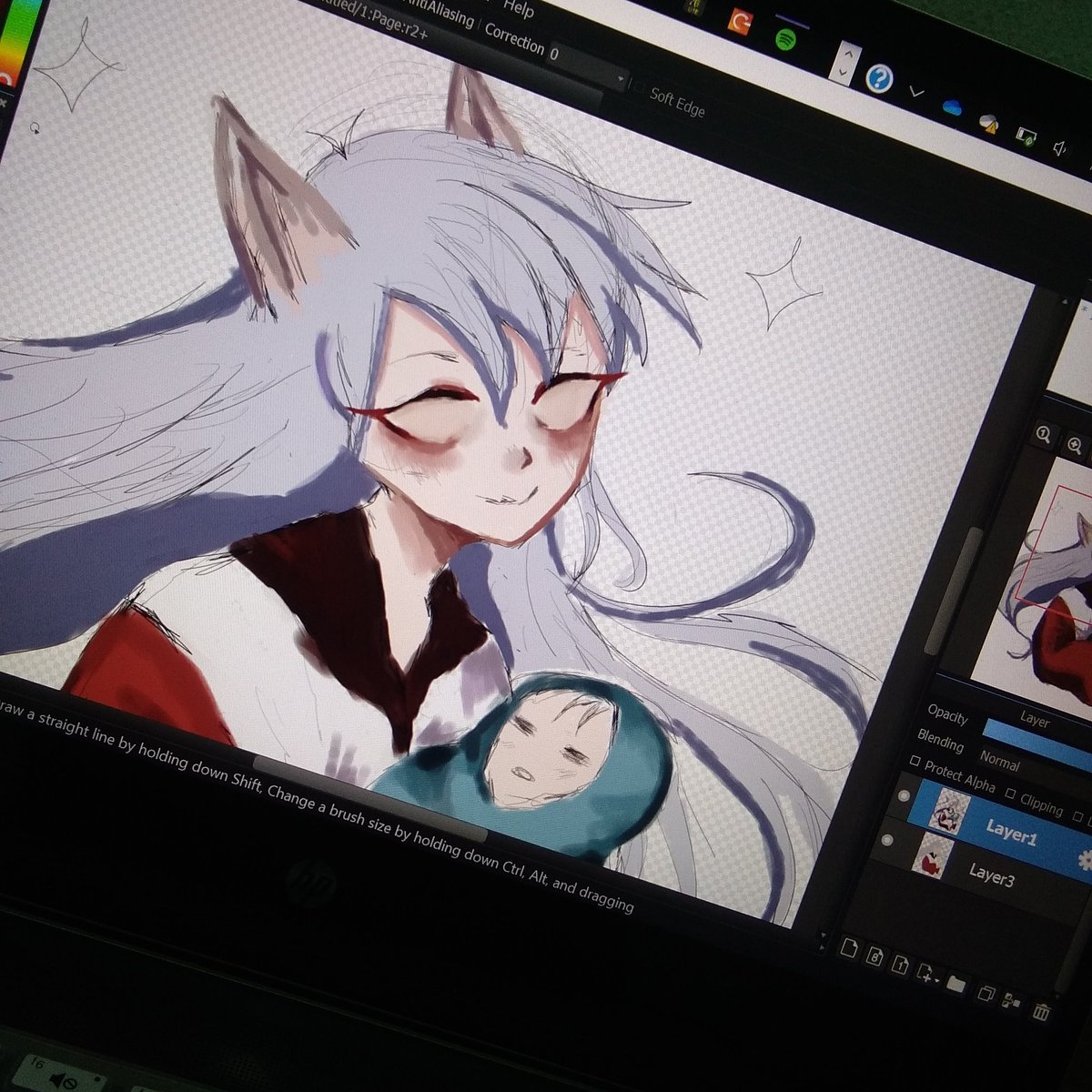Zoom in using navigator magnifier plus
This screenshot has width=1092, height=1092.
pyautogui.click(x=1077, y=445)
